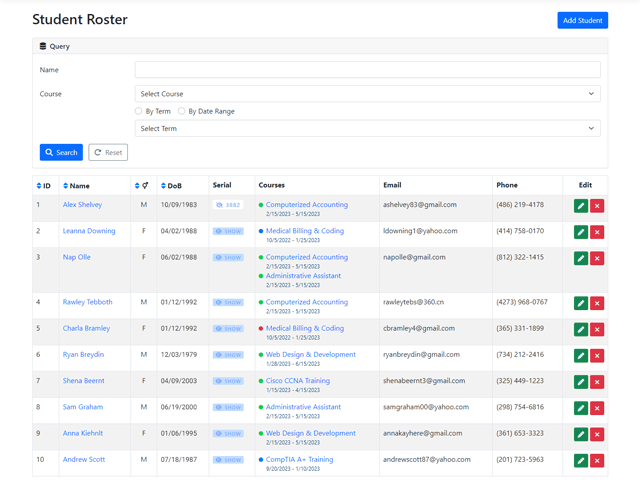This screenshot has width=640, height=490.
Task: Edit Shena Beernt's record with pencil icon
Action: click(581, 382)
